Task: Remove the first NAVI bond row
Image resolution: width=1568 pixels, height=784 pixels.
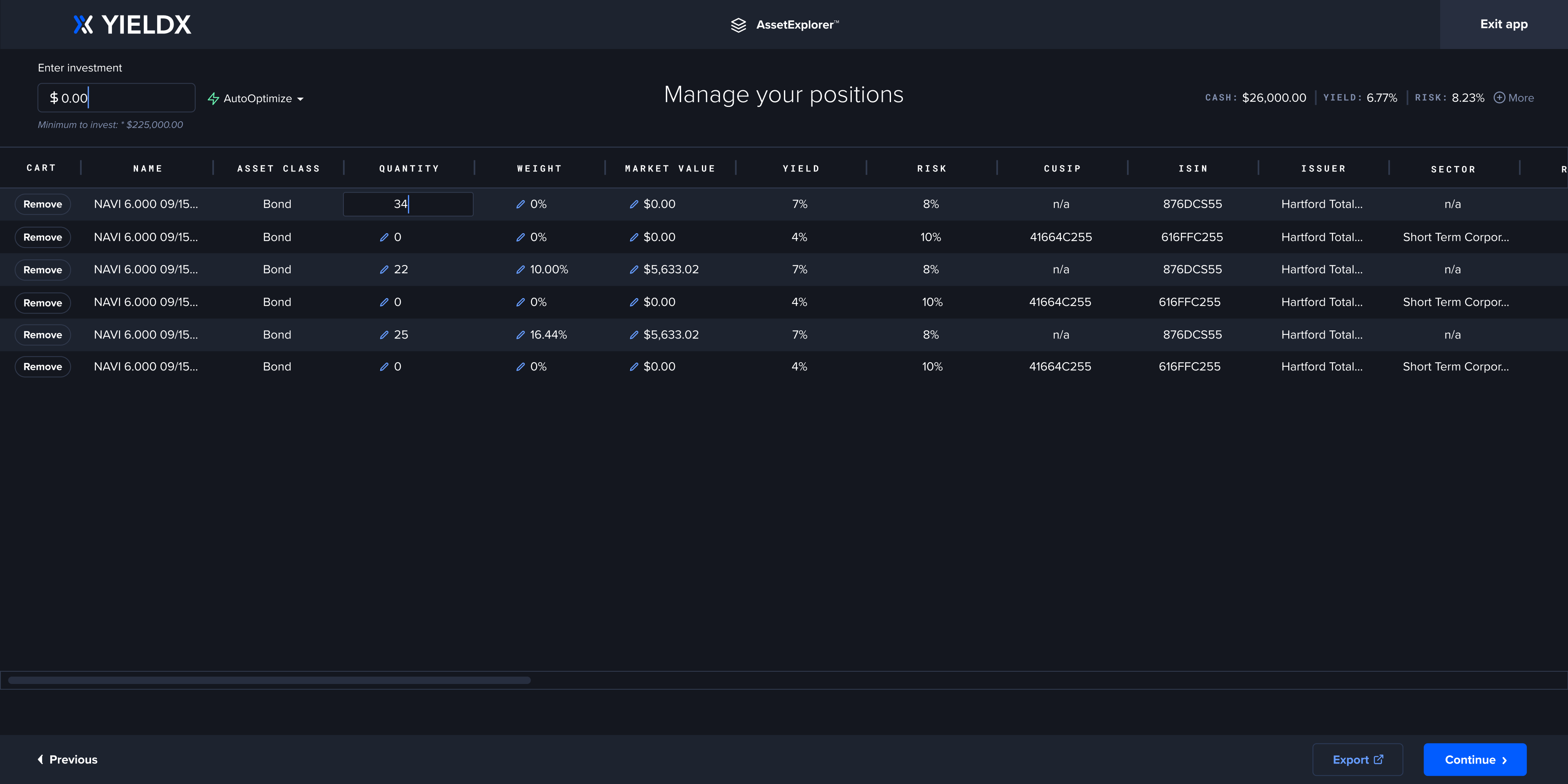Action: (42, 204)
